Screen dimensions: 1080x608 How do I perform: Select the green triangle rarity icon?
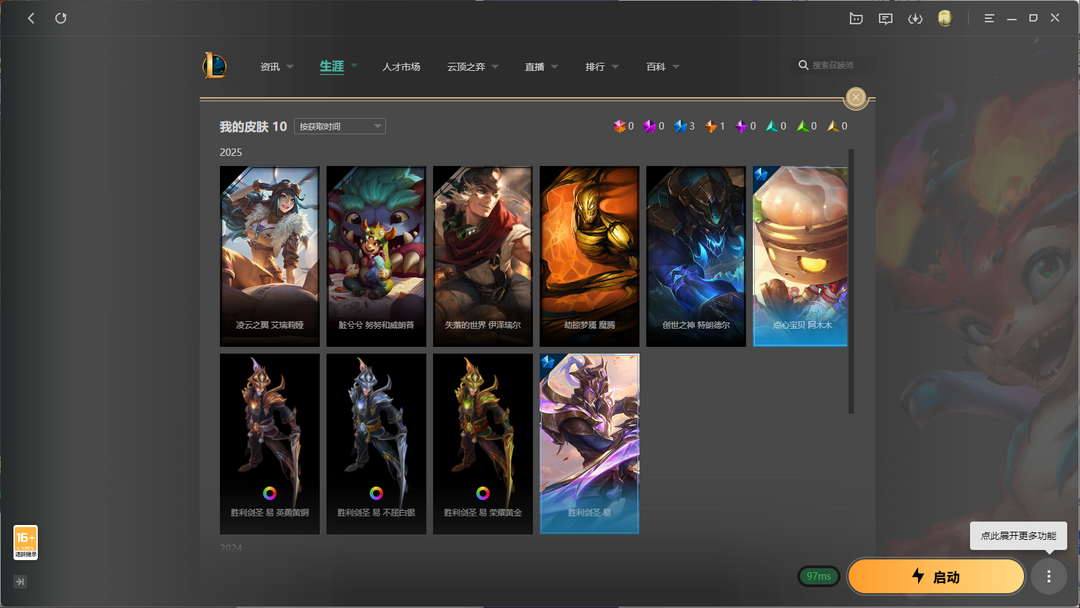802,126
